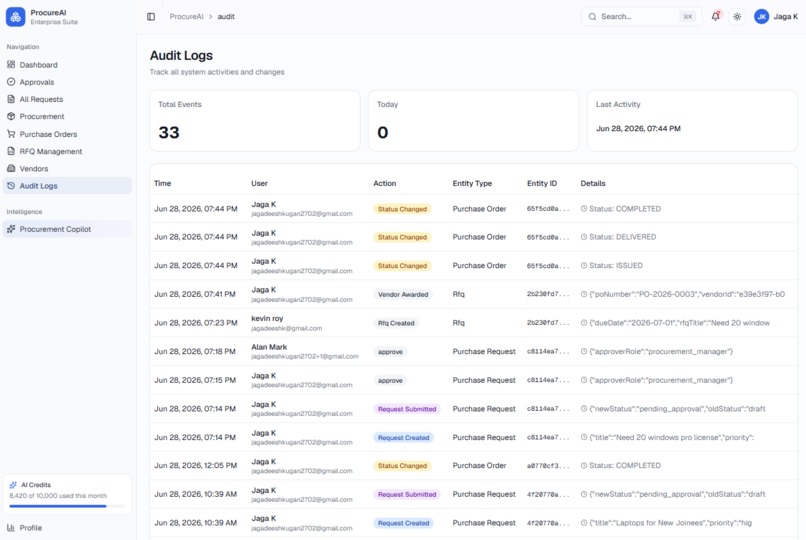Click the ProcureAI breadcrumb link
The height and width of the screenshot is (540, 806).
187,16
